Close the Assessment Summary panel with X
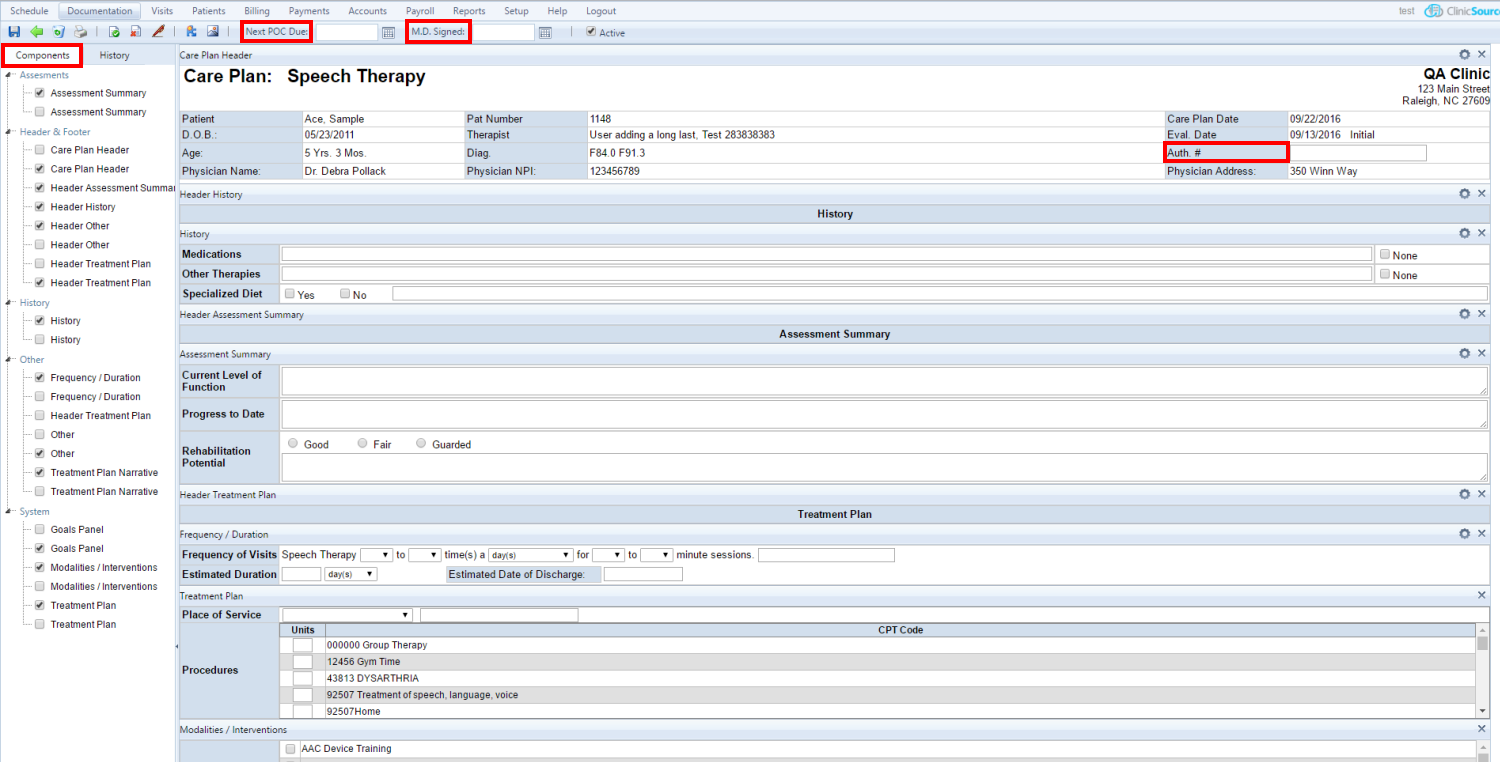The width and height of the screenshot is (1500, 762). 1482,354
